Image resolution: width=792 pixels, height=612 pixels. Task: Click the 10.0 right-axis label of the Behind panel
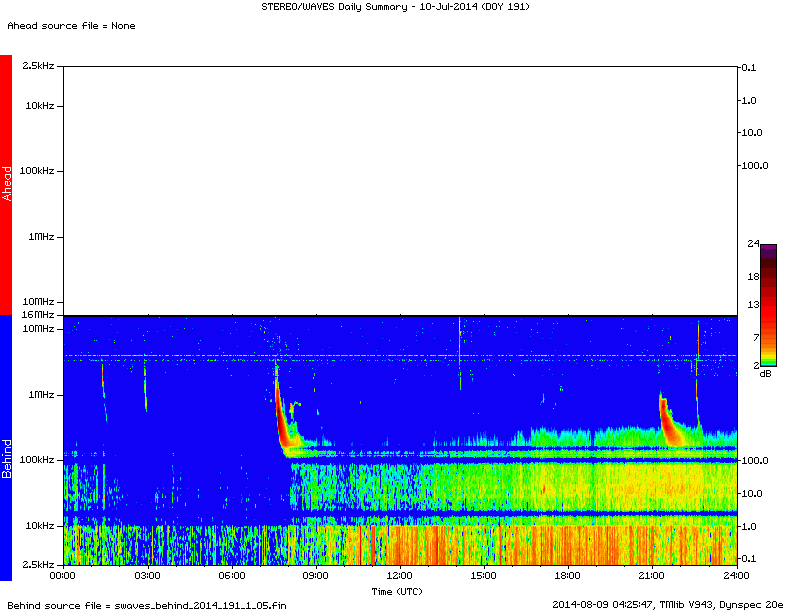click(x=752, y=493)
